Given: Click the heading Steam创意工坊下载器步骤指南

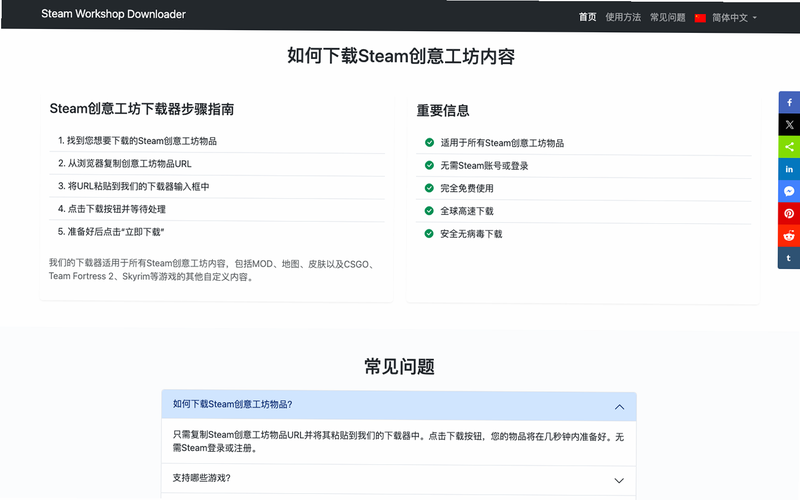Looking at the screenshot, I should click(142, 109).
